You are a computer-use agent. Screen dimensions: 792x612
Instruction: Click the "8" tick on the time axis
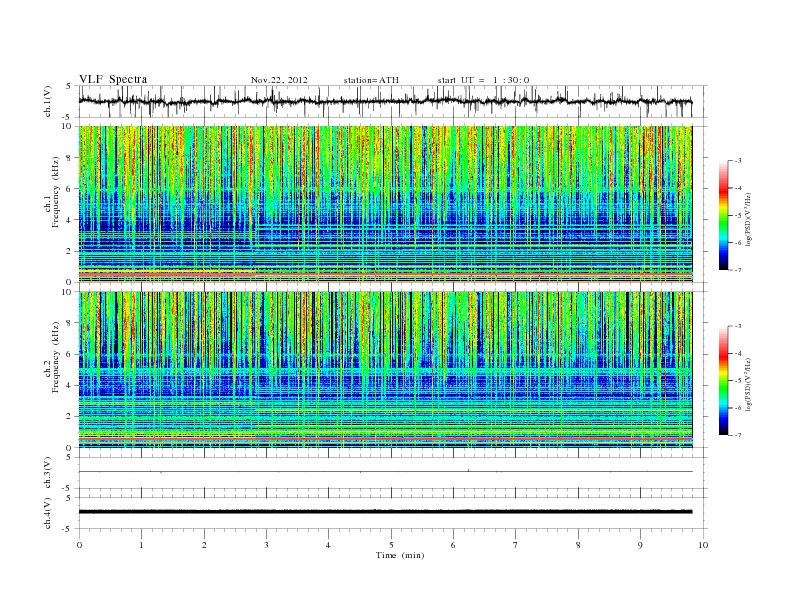click(x=578, y=545)
